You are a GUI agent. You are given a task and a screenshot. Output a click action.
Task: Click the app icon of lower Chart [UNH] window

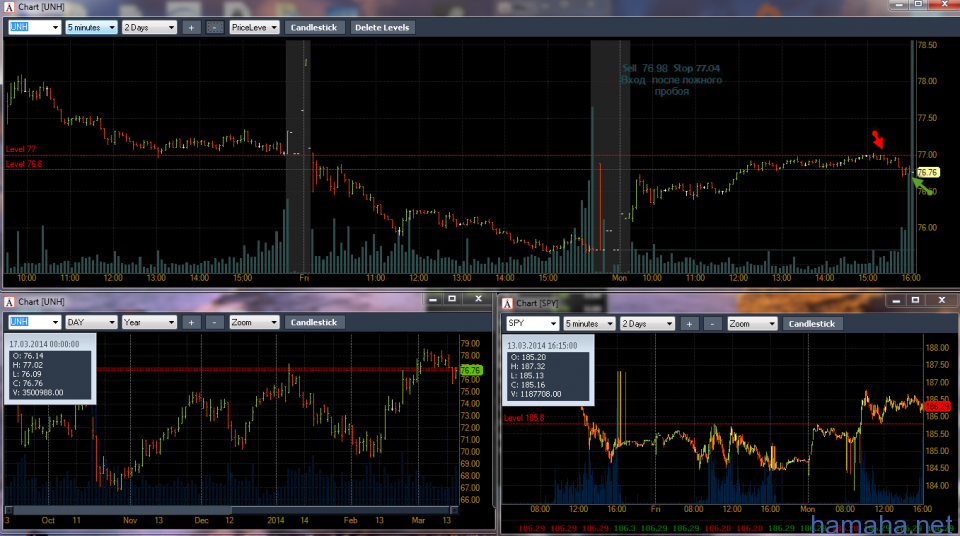click(x=9, y=301)
